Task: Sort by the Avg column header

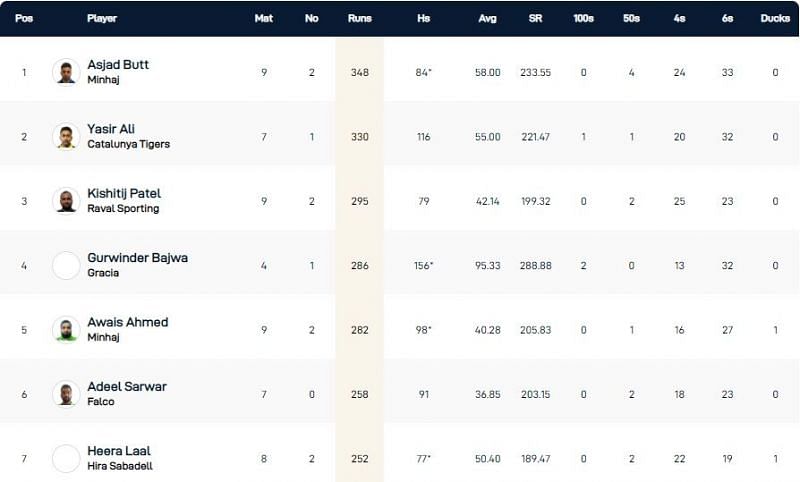Action: tap(488, 18)
